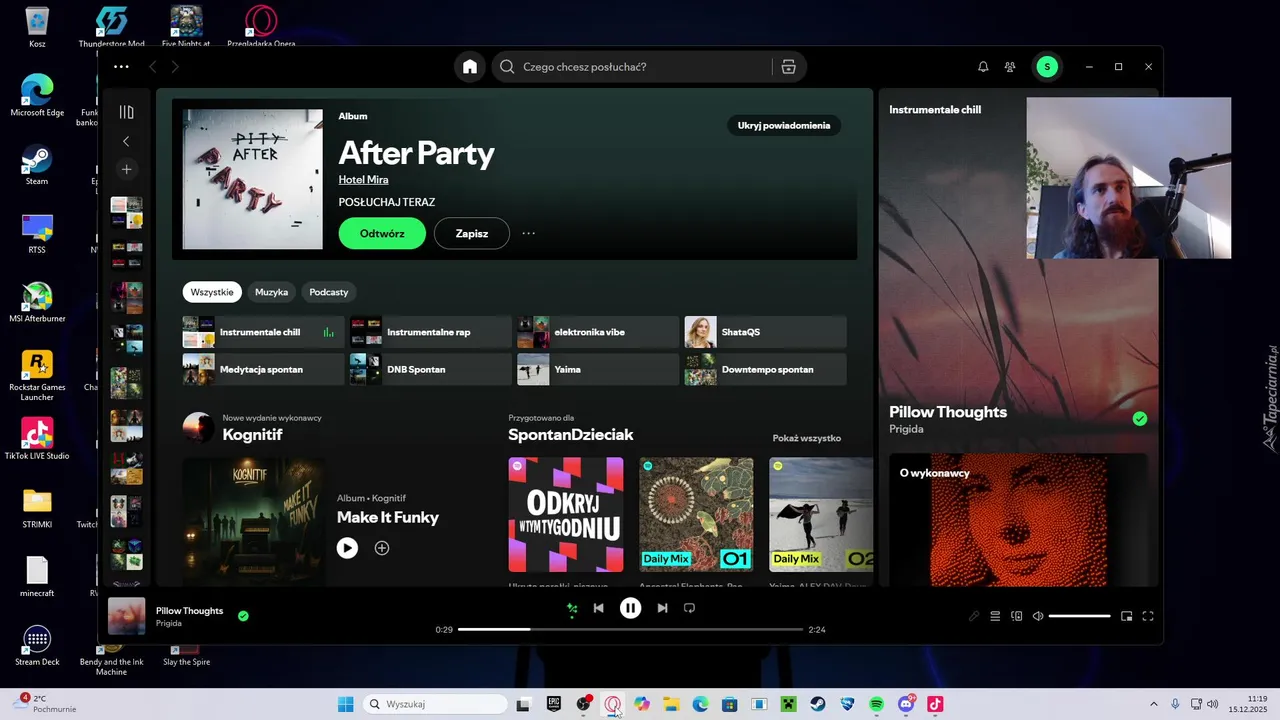The image size is (1280, 720).
Task: Toggle Smart Shuffle in the player bar
Action: 572,608
